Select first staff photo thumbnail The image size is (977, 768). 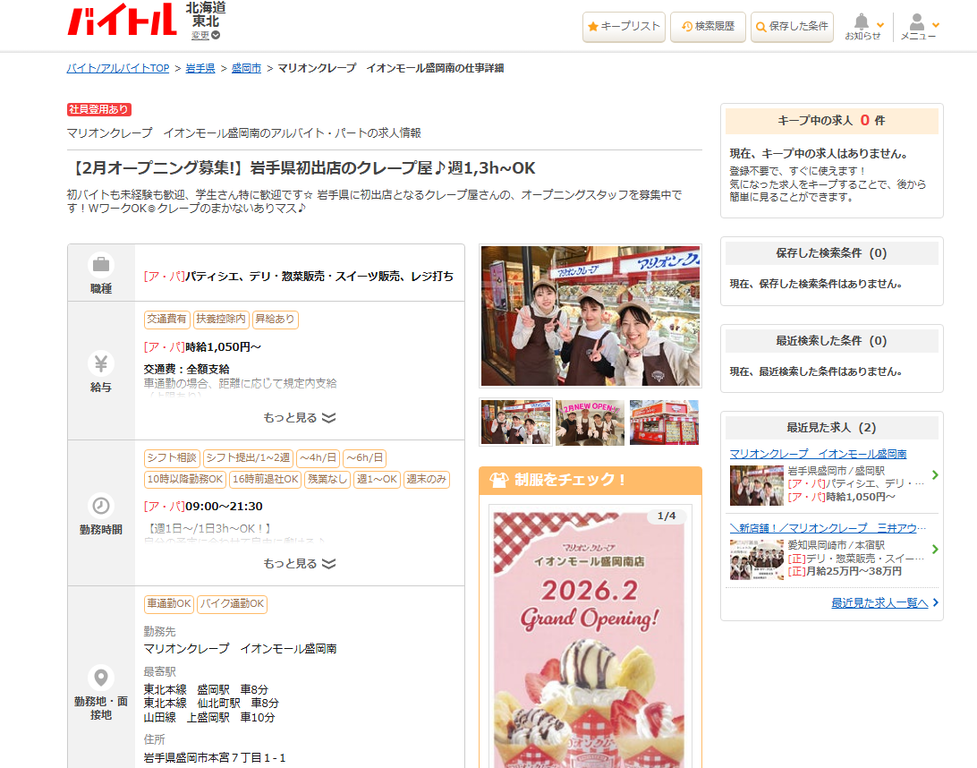click(516, 422)
